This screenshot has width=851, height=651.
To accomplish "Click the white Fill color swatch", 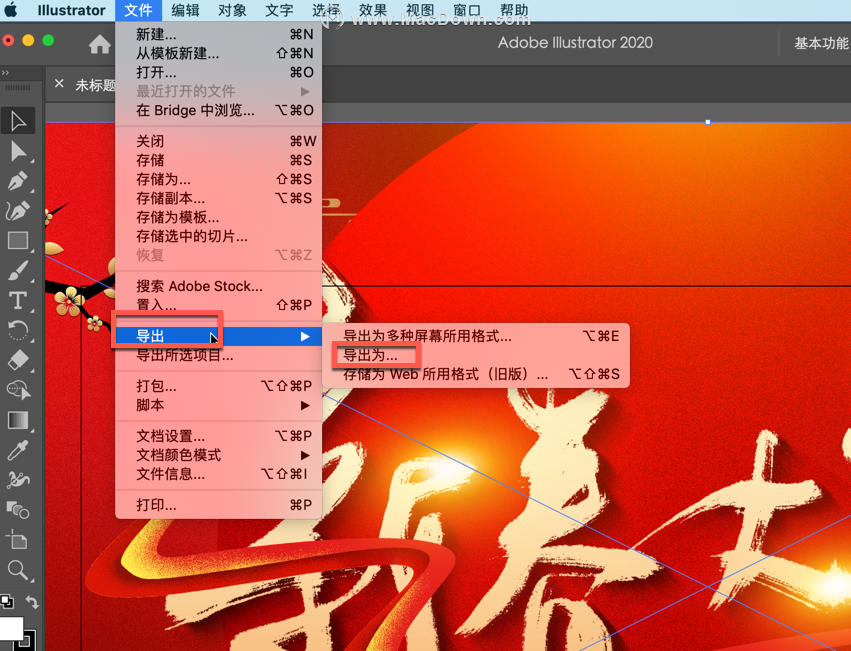I will click(11, 629).
